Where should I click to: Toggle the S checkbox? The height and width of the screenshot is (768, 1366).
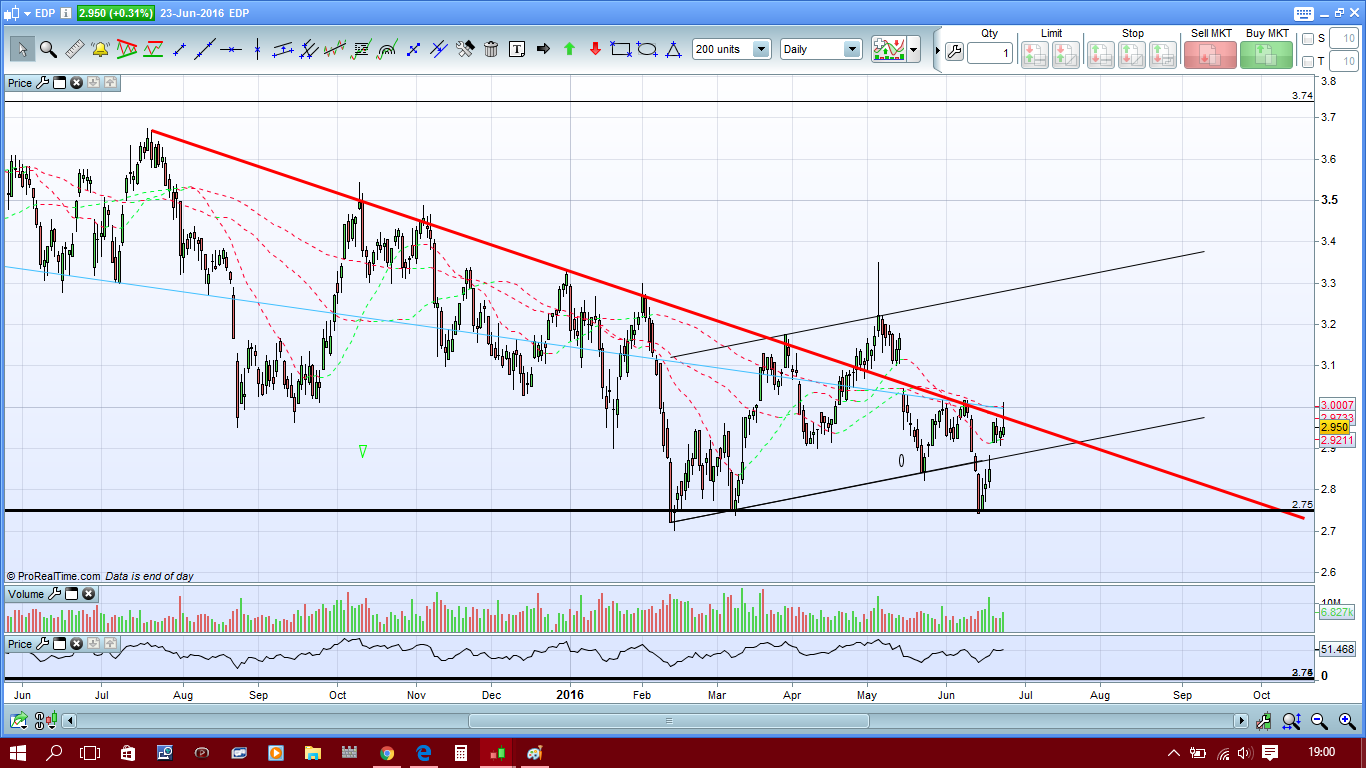[x=1308, y=39]
